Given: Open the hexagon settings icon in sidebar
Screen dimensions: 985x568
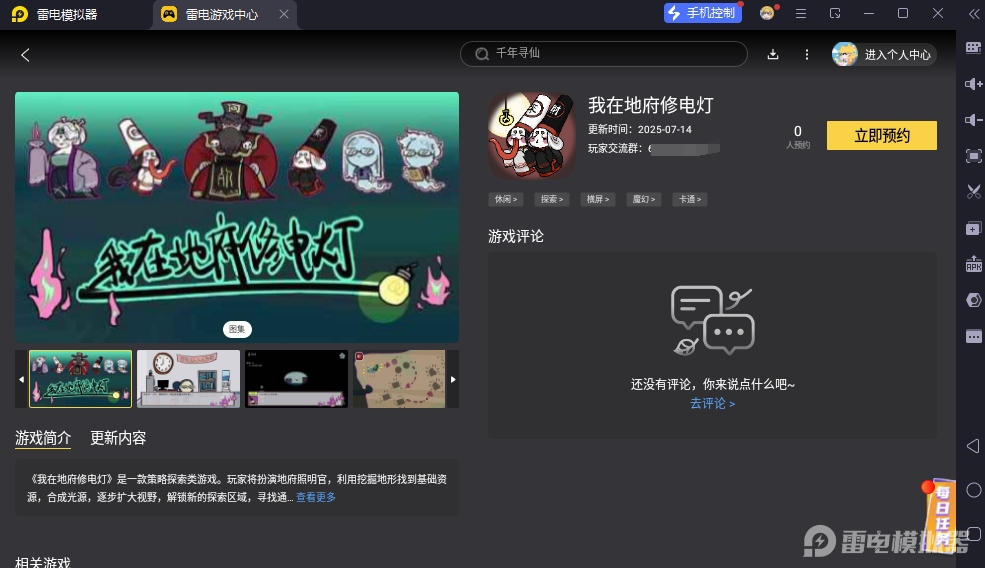Looking at the screenshot, I should point(973,300).
